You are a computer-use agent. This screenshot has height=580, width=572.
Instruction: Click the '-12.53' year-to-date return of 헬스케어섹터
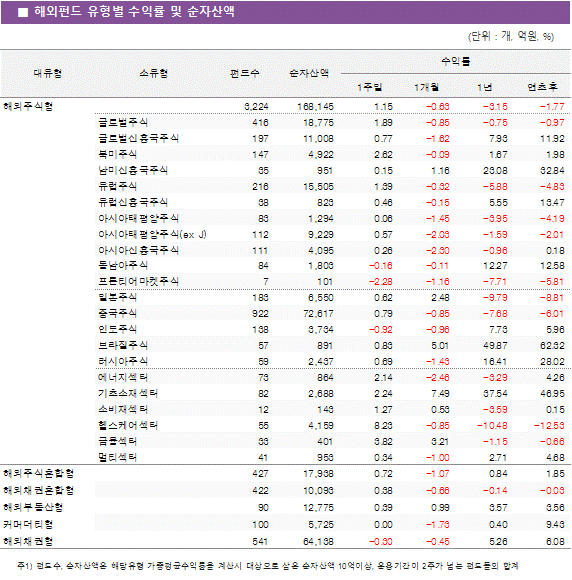coord(549,426)
